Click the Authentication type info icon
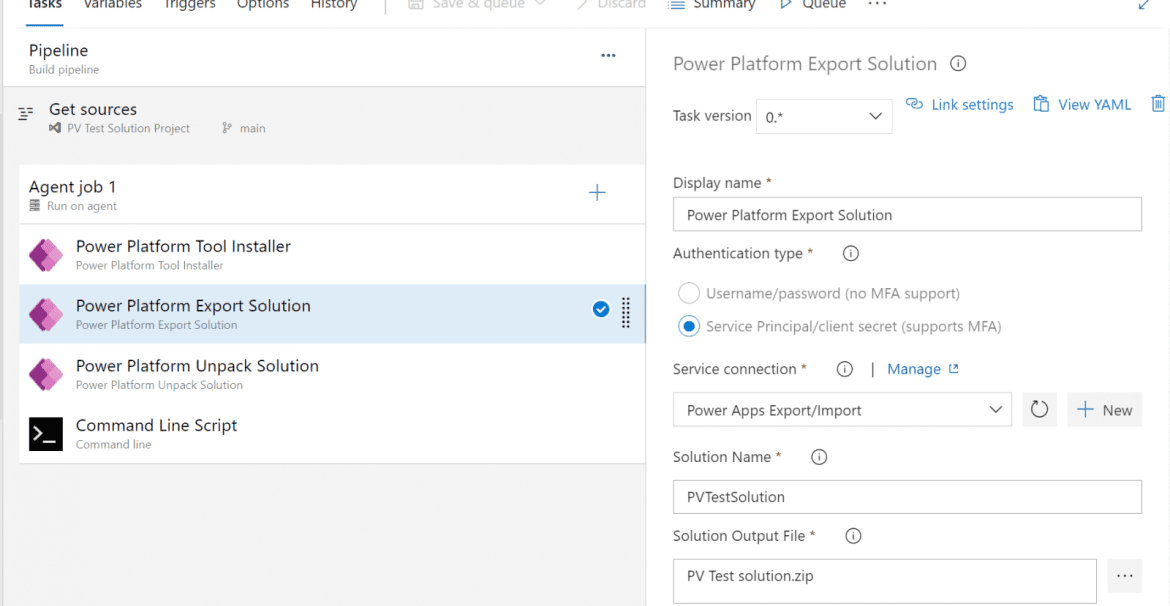The height and width of the screenshot is (606, 1170). (x=851, y=254)
